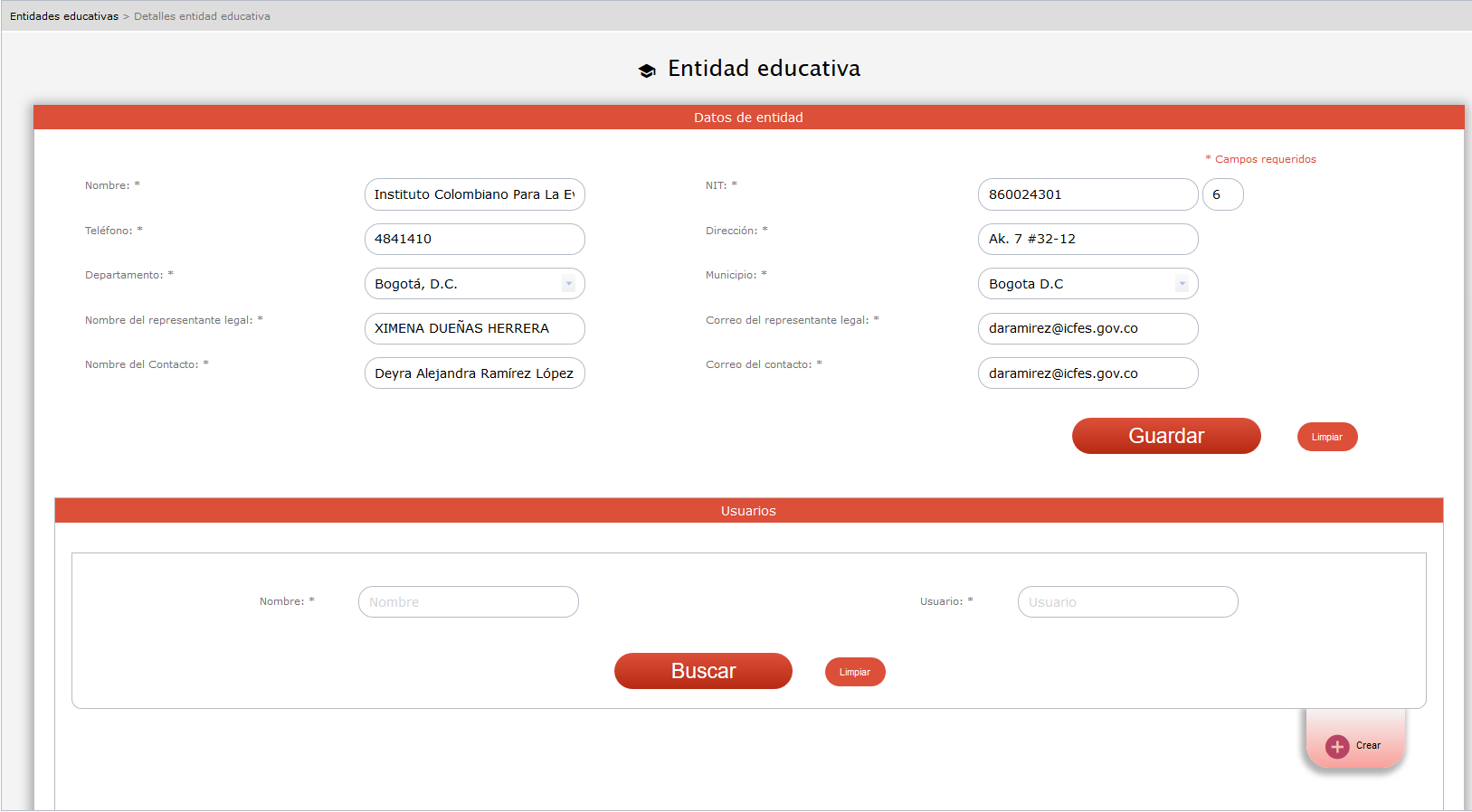The height and width of the screenshot is (812, 1472).
Task: Edit the Dirección field
Action: click(1087, 239)
